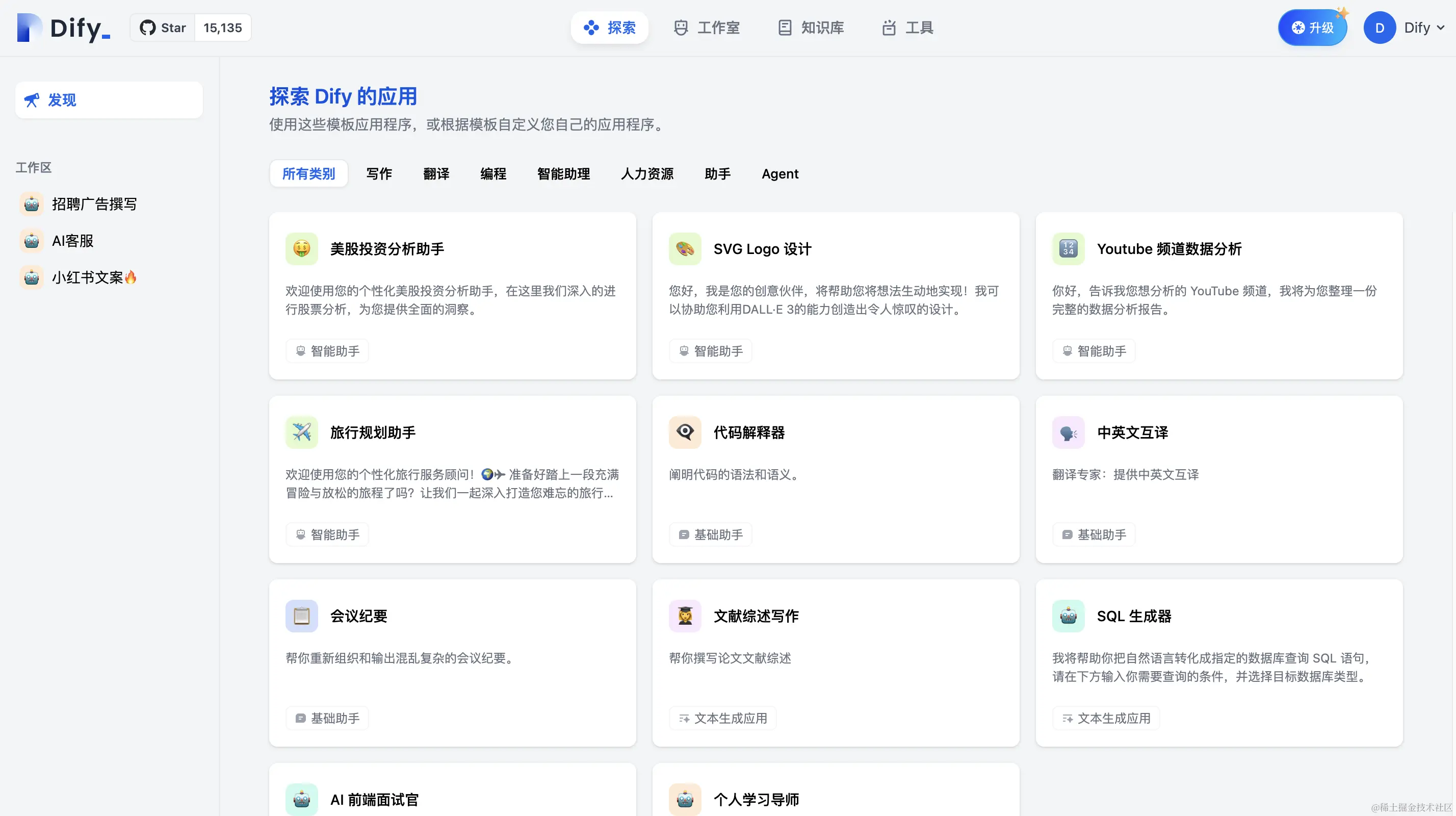
Task: Click the speaking-head icon of 中英文互译
Action: tap(1068, 432)
